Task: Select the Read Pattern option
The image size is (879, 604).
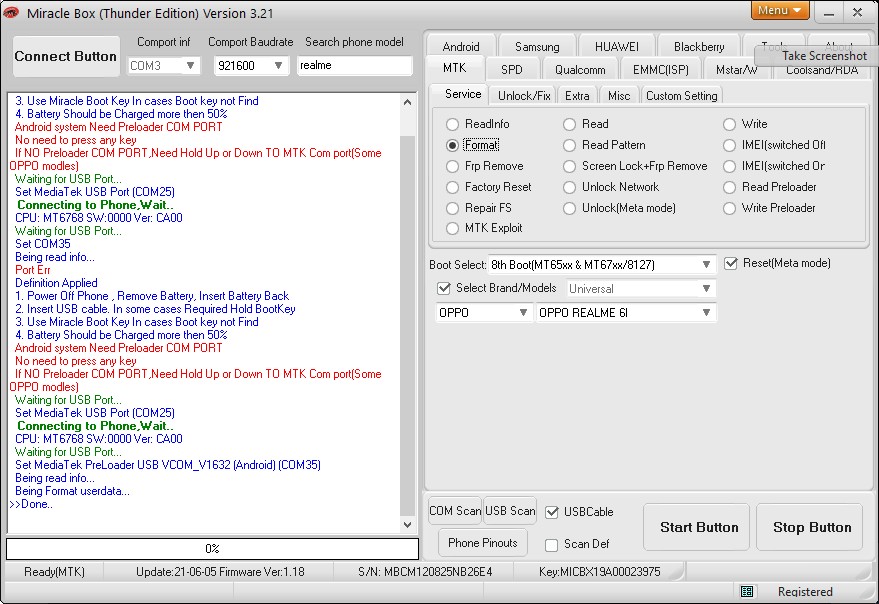Action: (570, 145)
